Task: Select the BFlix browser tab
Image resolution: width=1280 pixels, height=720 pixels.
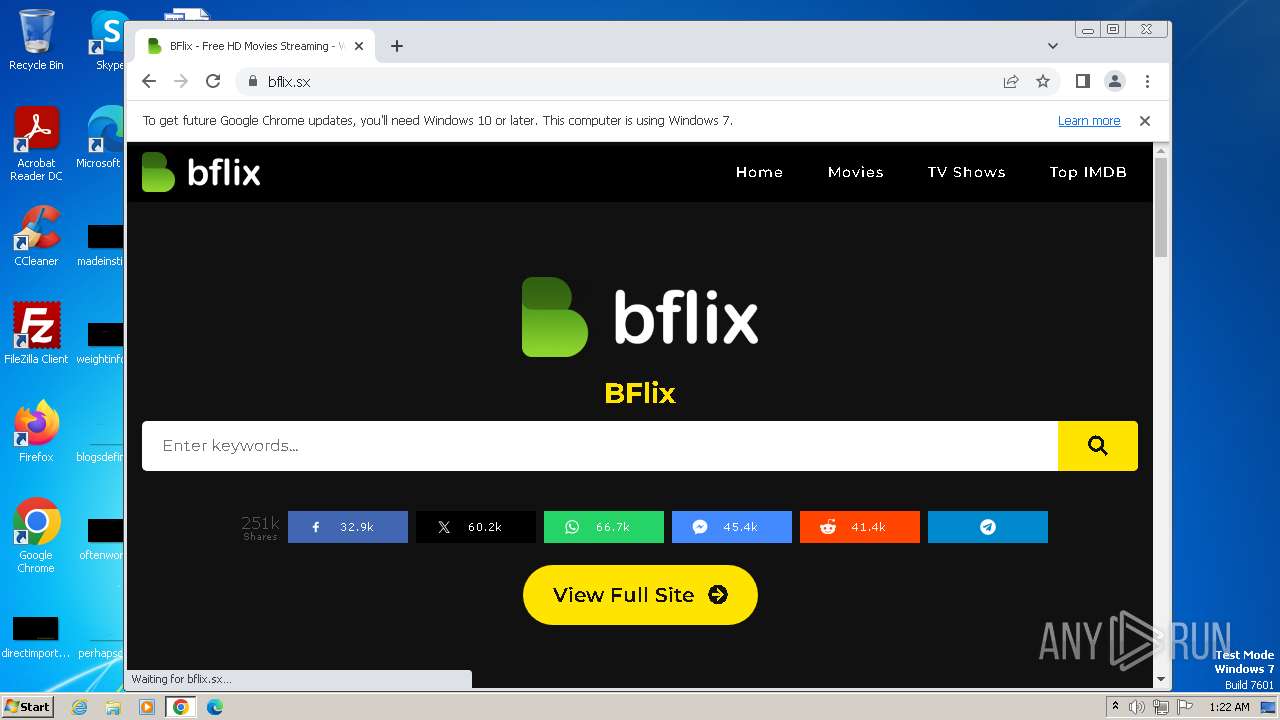Action: click(255, 46)
